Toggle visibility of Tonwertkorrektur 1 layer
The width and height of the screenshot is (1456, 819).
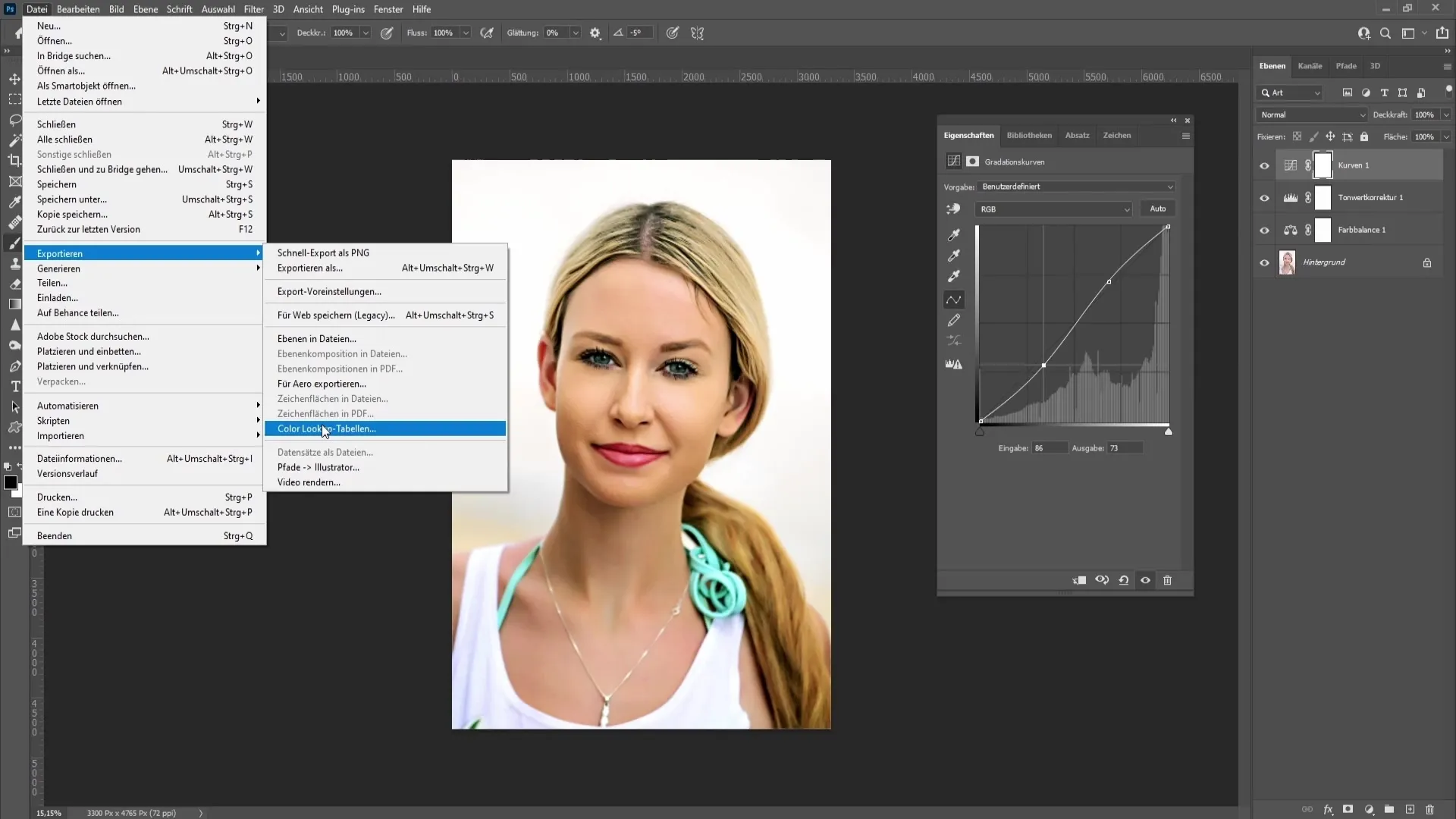1263,197
